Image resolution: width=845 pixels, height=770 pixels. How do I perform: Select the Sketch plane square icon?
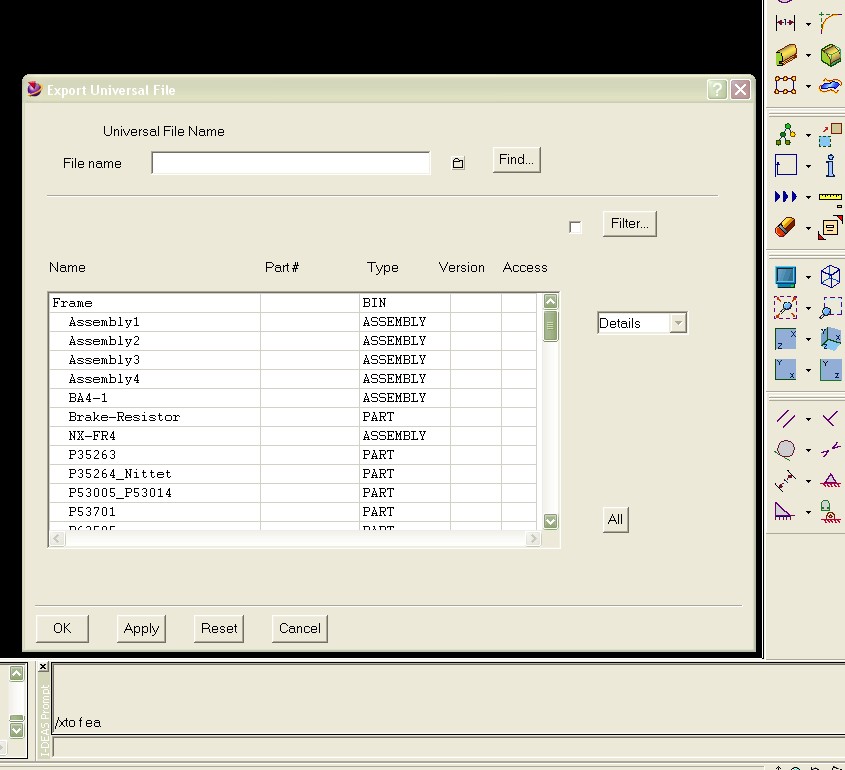point(786,165)
